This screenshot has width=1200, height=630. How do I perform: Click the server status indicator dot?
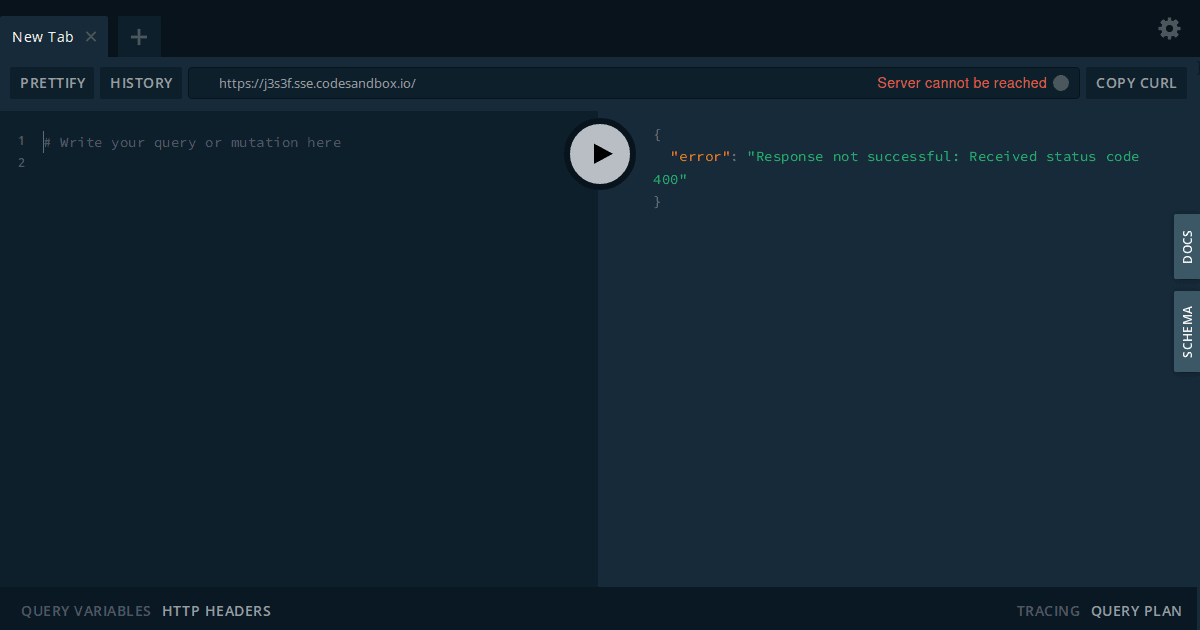click(1060, 83)
